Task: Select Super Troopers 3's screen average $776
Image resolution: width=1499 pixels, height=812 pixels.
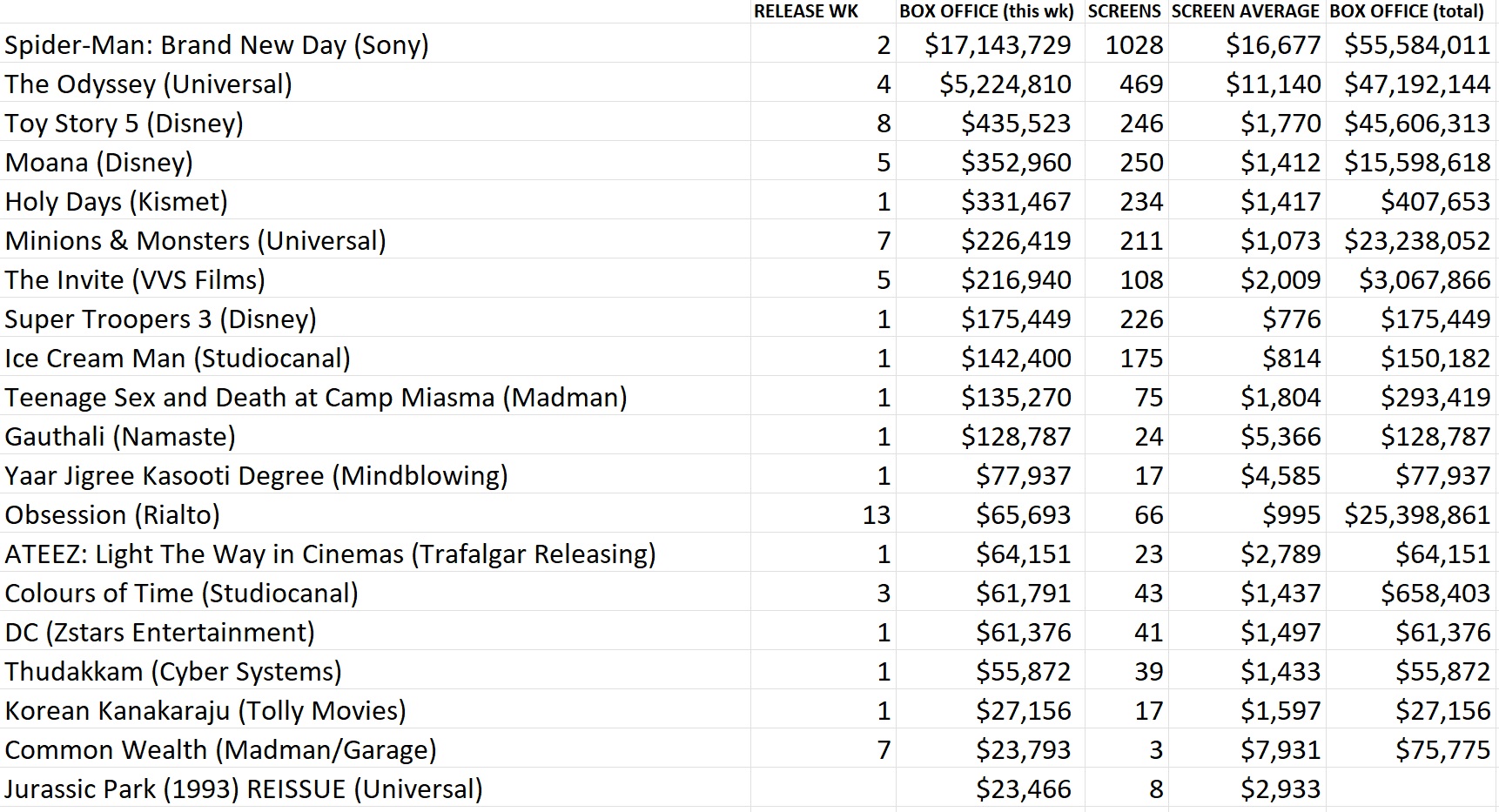Action: pyautogui.click(x=1292, y=319)
